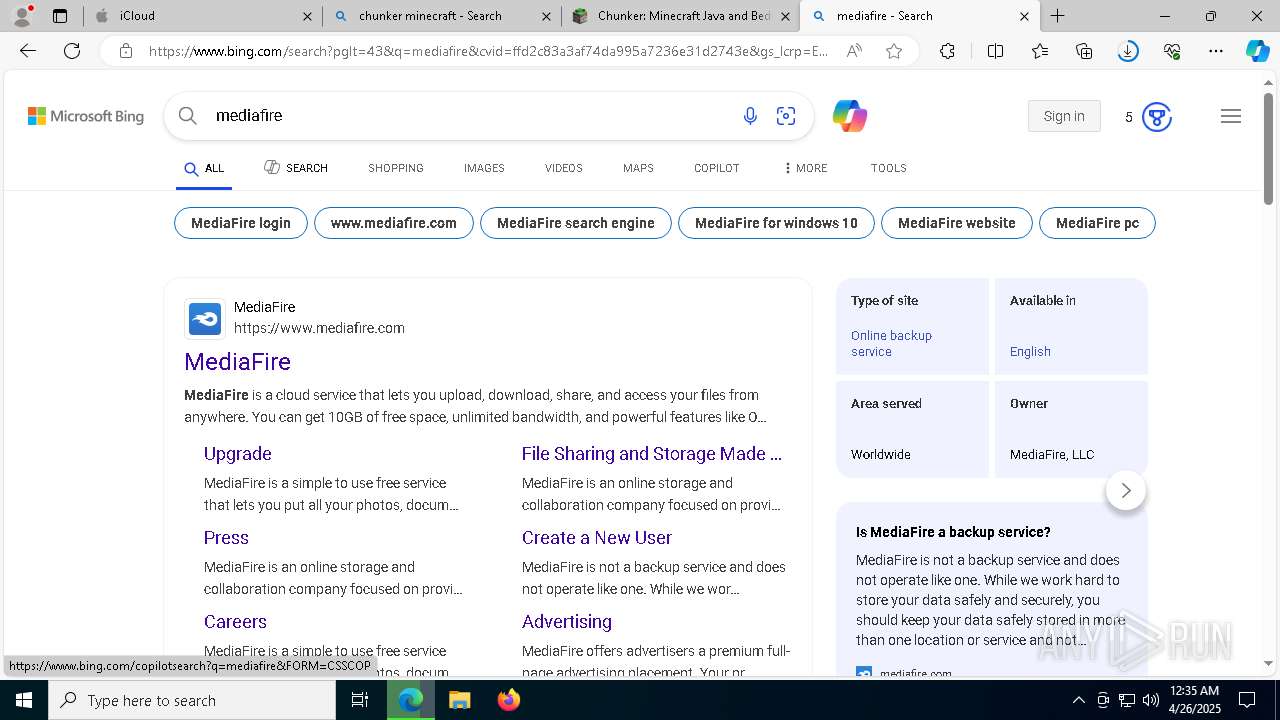This screenshot has height=720, width=1280.
Task: Open Microsoft Rewards trophy icon
Action: [x=1157, y=117]
